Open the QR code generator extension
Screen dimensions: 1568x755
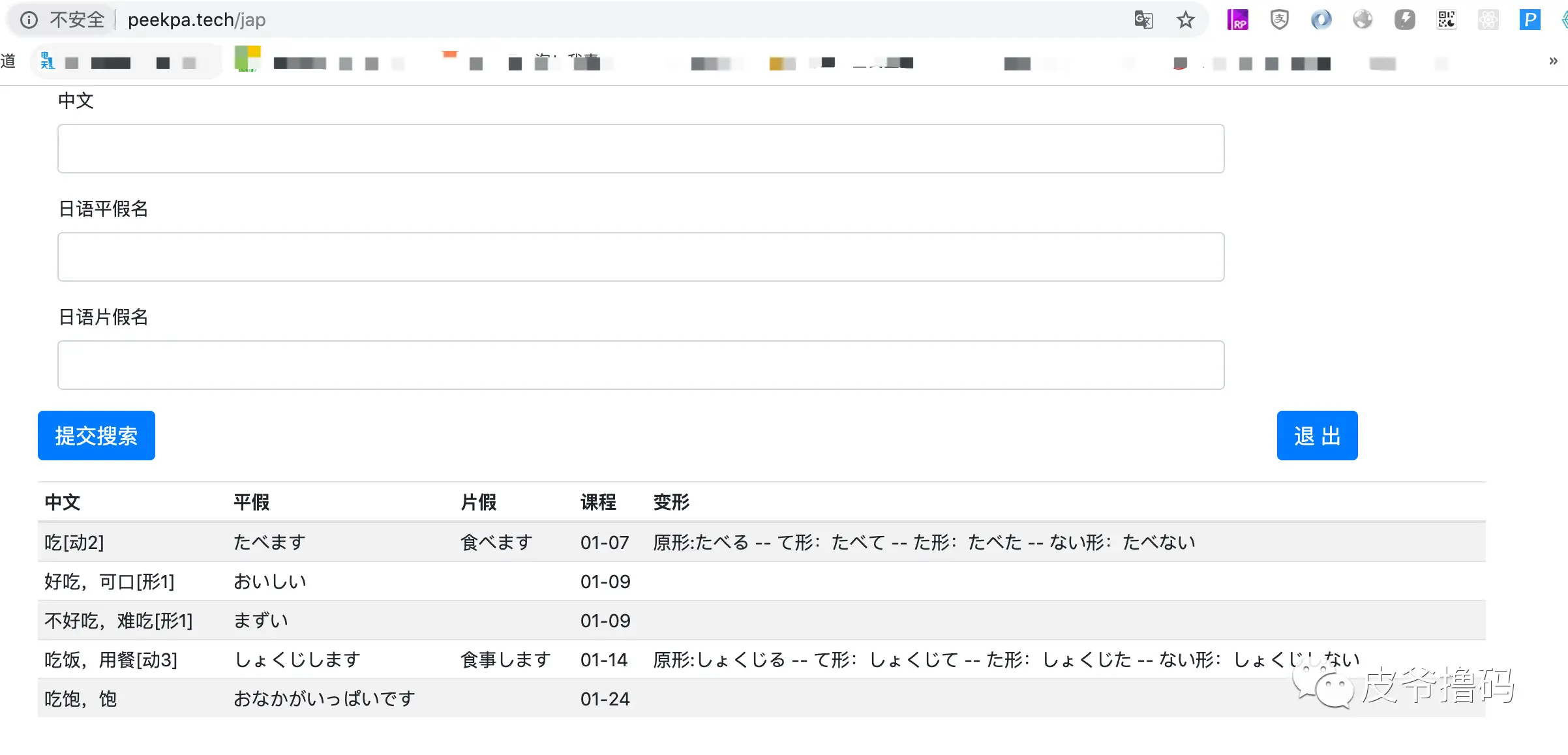[x=1446, y=20]
